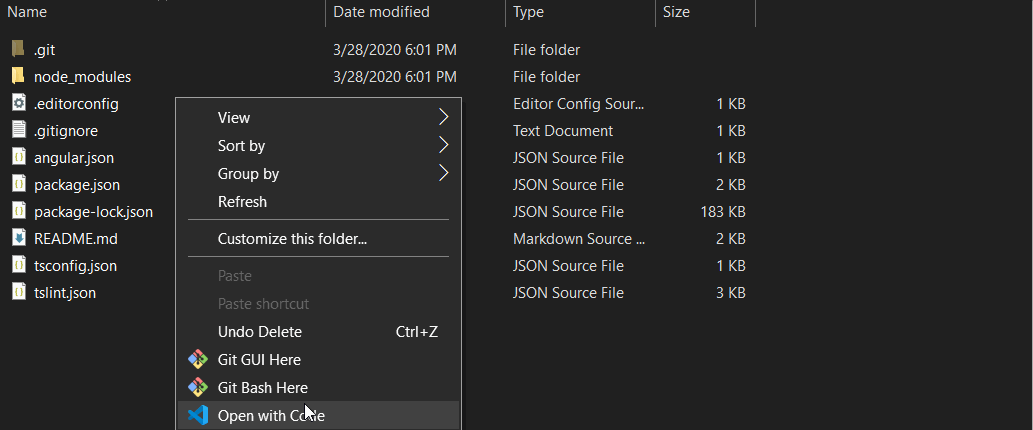Viewport: 1033px width, 430px height.
Task: Expand the Group by submenu arrow
Action: (443, 173)
